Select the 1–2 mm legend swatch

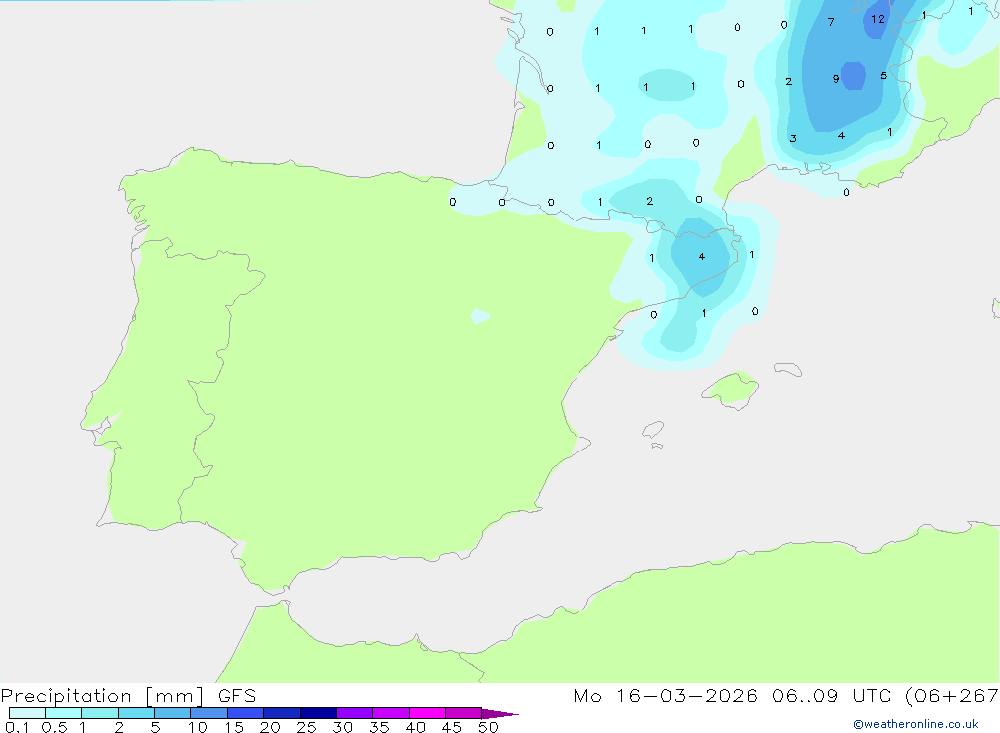99,713
